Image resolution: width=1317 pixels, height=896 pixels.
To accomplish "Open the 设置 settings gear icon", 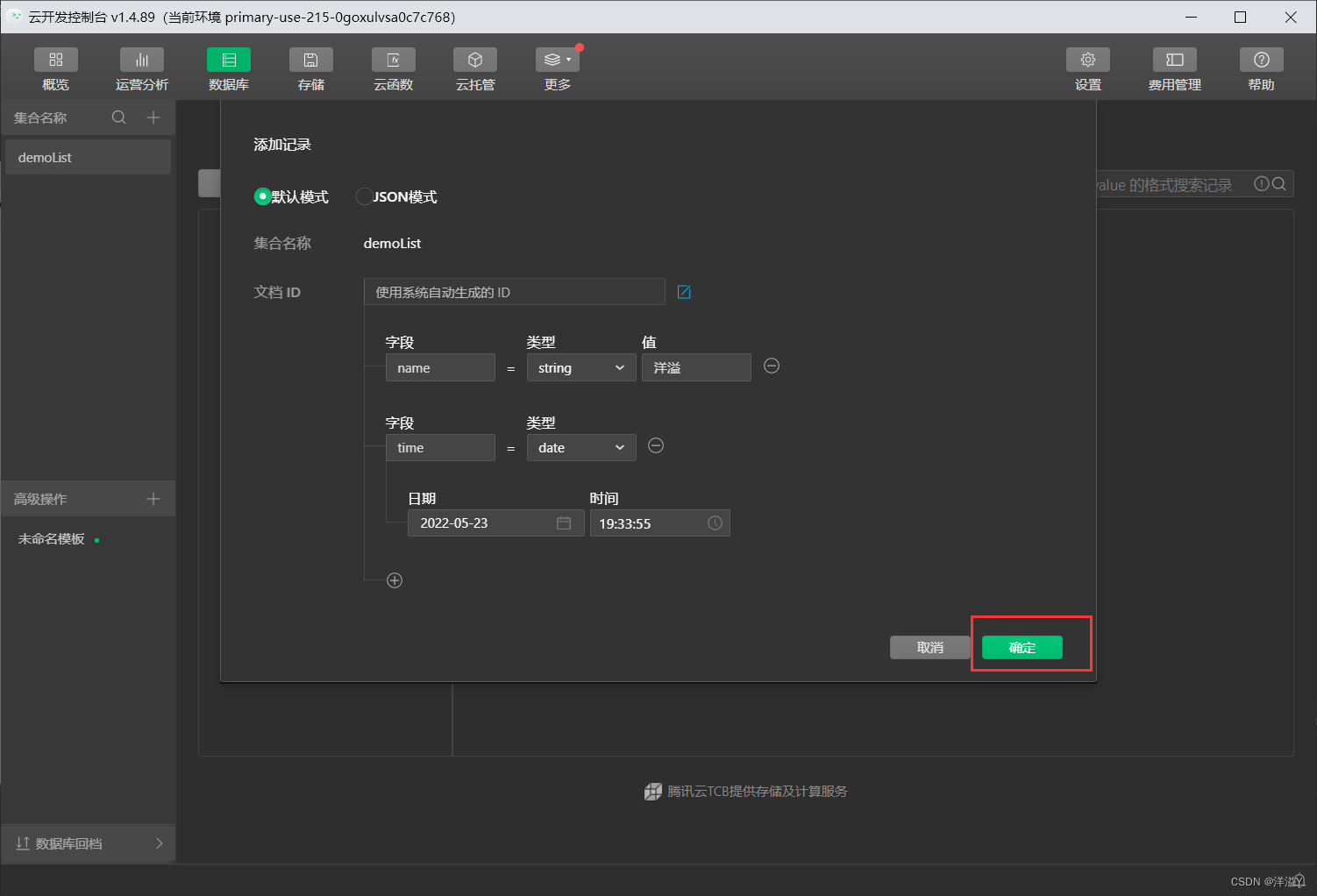I will pos(1088,60).
